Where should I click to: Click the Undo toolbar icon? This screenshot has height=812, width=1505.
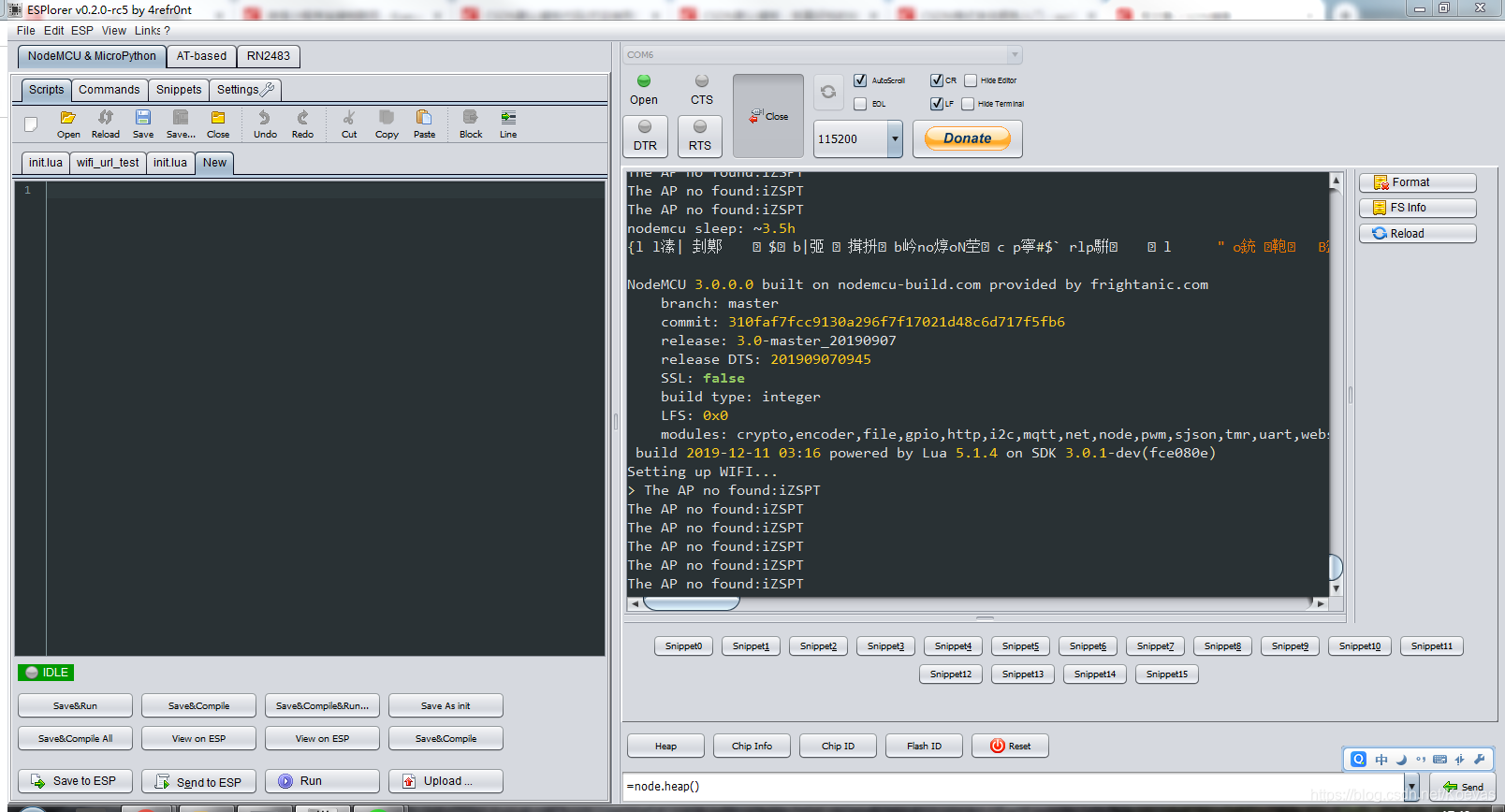pyautogui.click(x=265, y=123)
